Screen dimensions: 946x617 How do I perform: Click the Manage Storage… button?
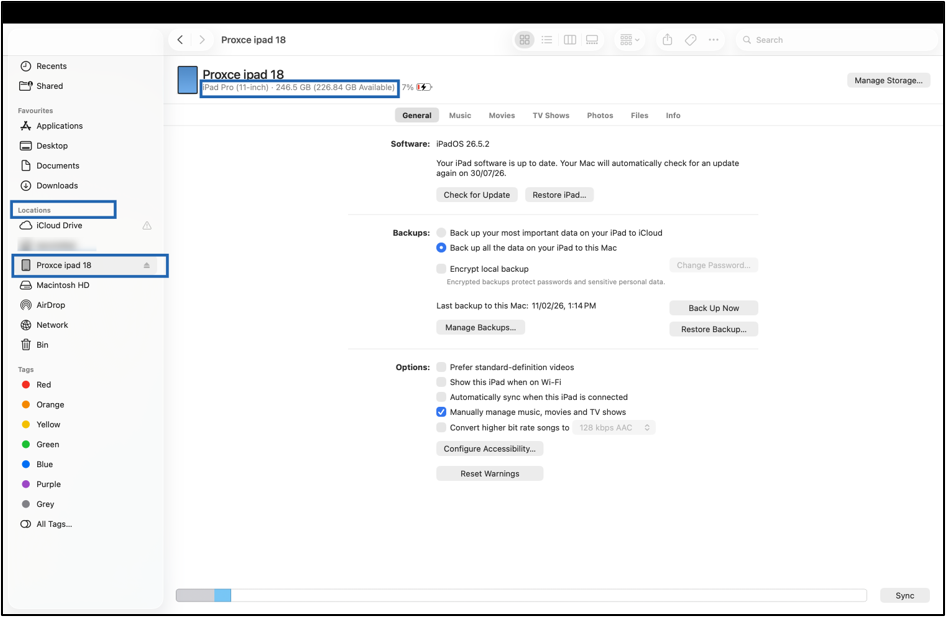tap(888, 80)
